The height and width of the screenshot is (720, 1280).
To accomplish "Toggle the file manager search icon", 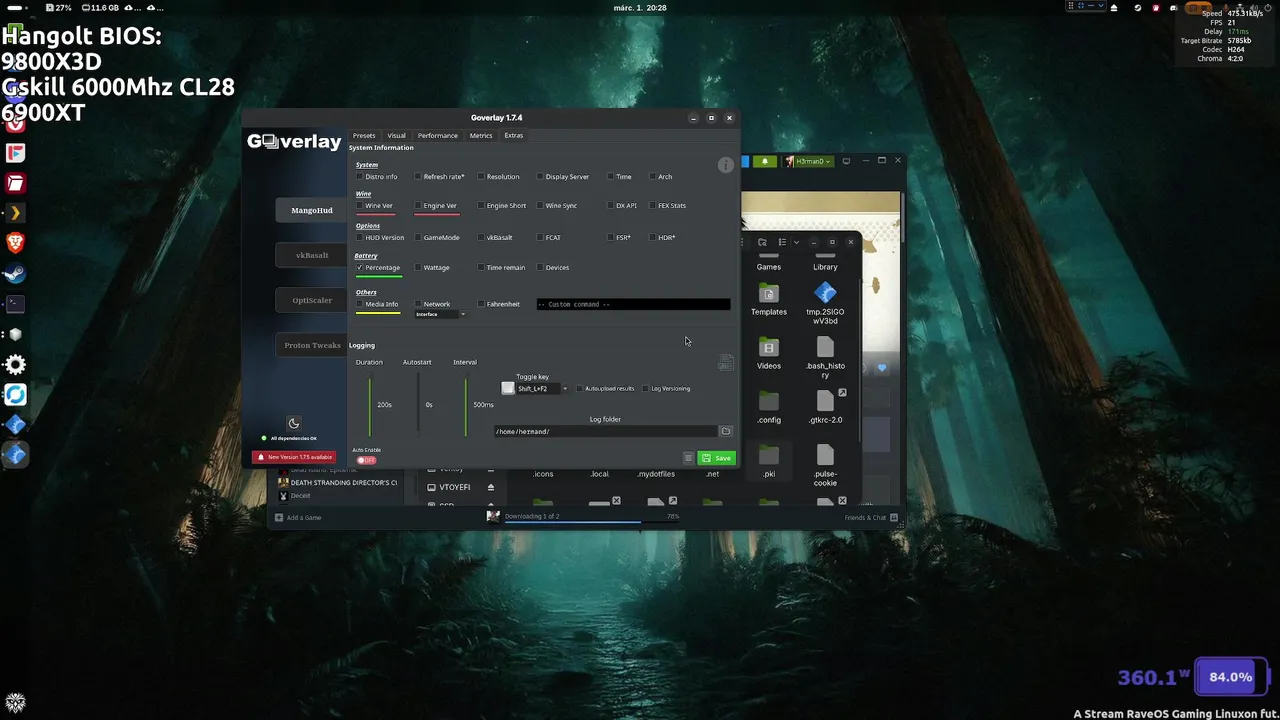I will (762, 242).
